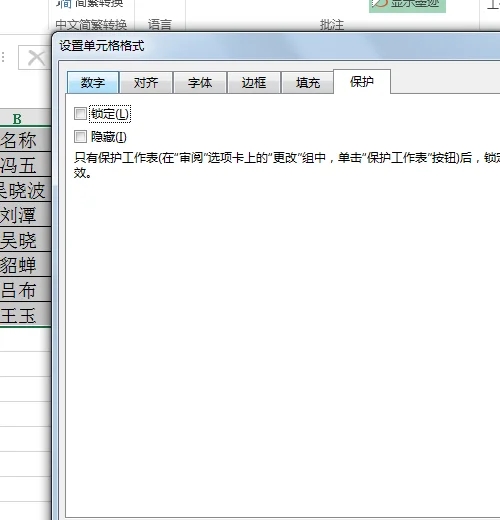Select the 字体 tab

[200, 82]
